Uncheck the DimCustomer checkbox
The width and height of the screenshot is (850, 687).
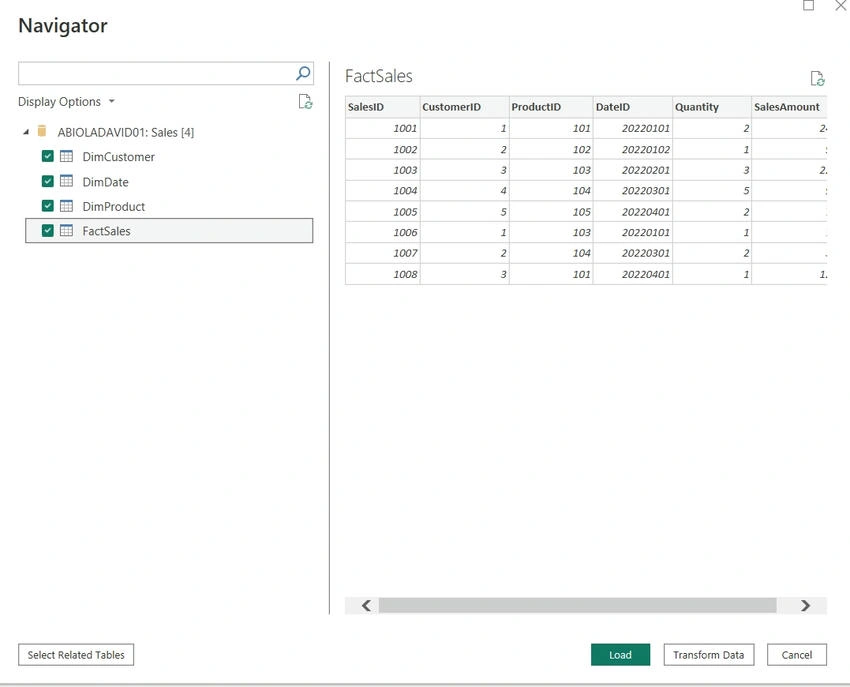tap(48, 157)
